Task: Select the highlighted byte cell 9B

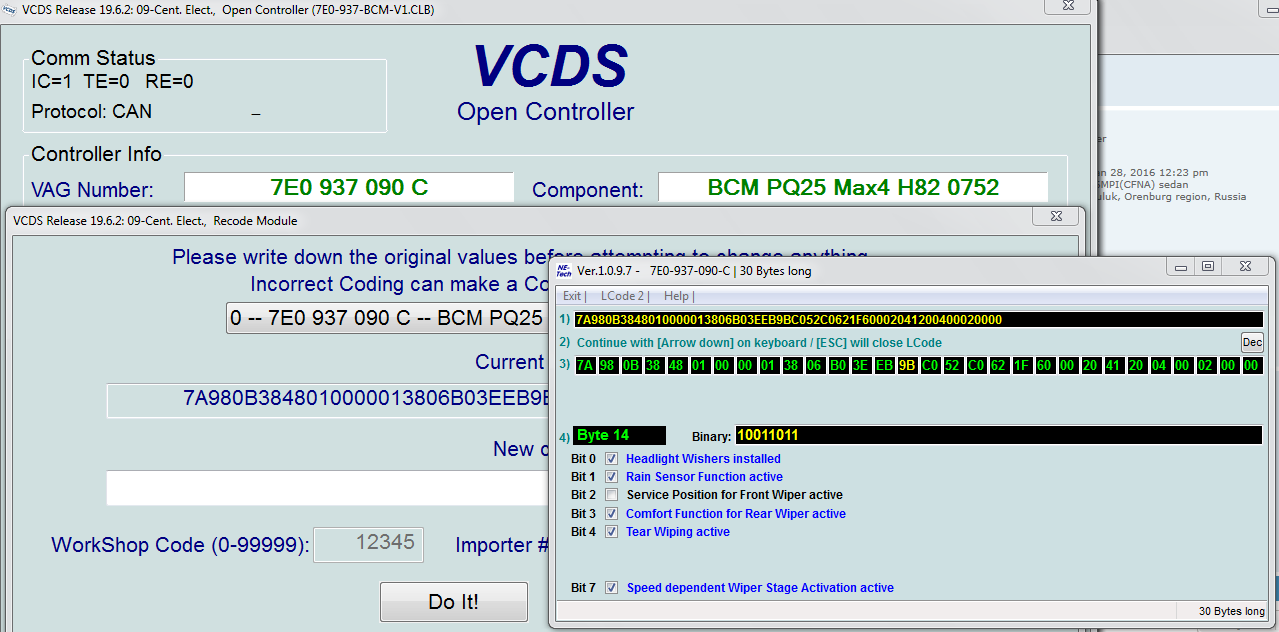Action: tap(907, 365)
